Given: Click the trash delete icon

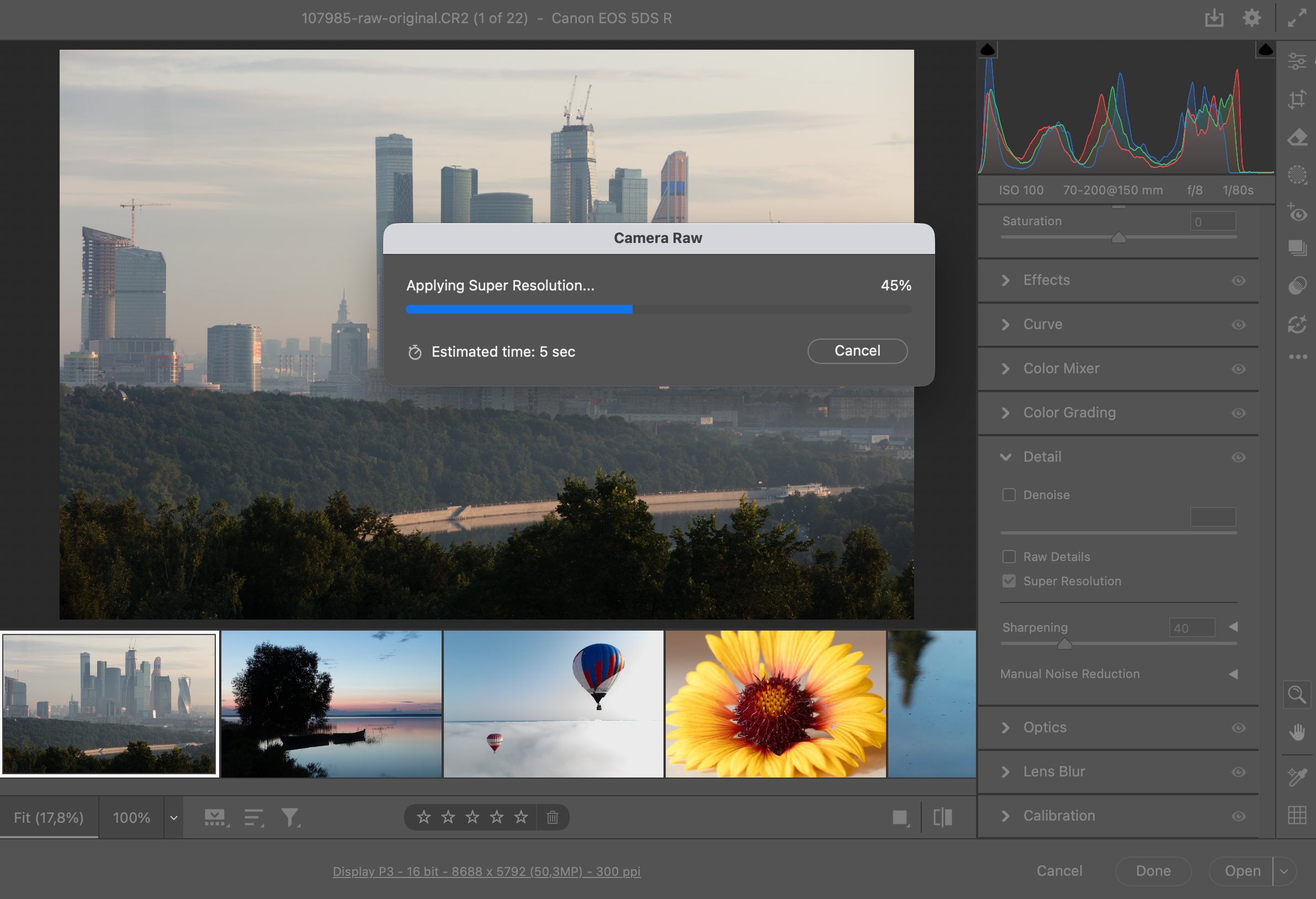Looking at the screenshot, I should pyautogui.click(x=553, y=817).
